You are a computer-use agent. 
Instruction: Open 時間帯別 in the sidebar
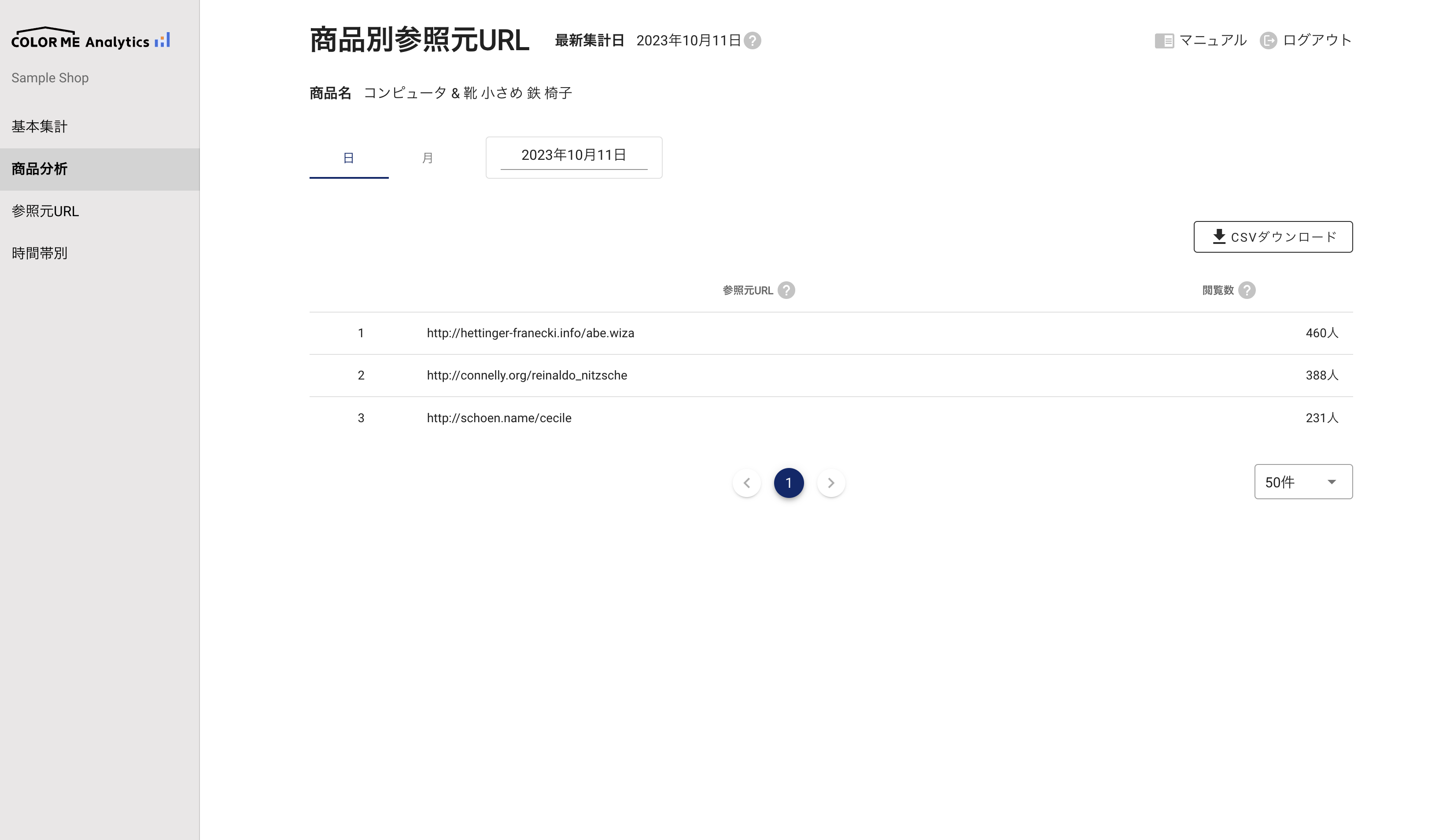click(100, 253)
